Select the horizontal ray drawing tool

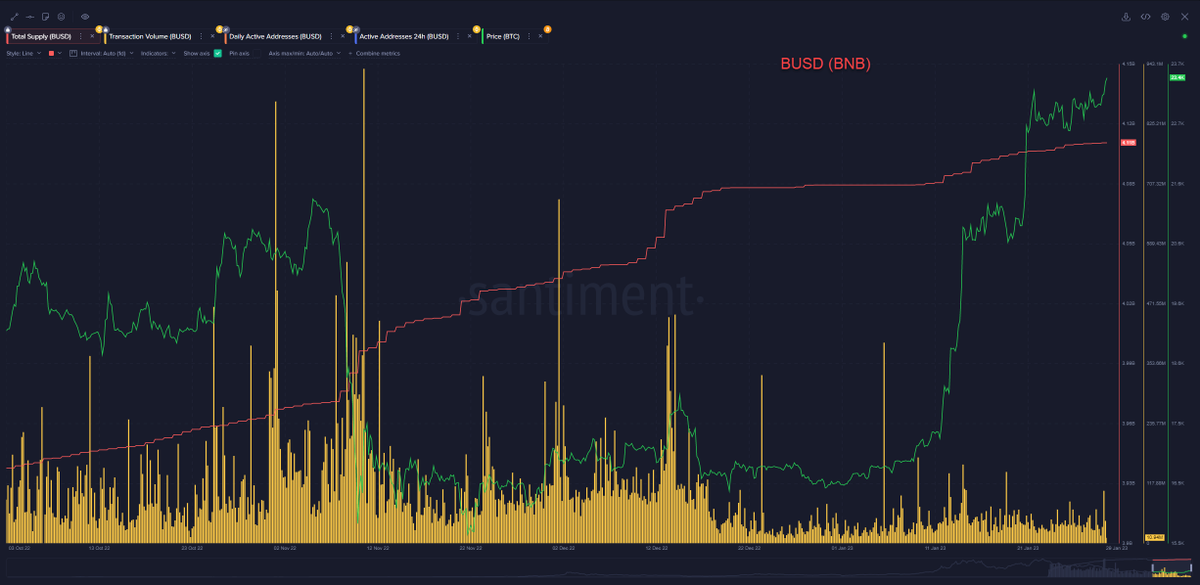point(30,17)
